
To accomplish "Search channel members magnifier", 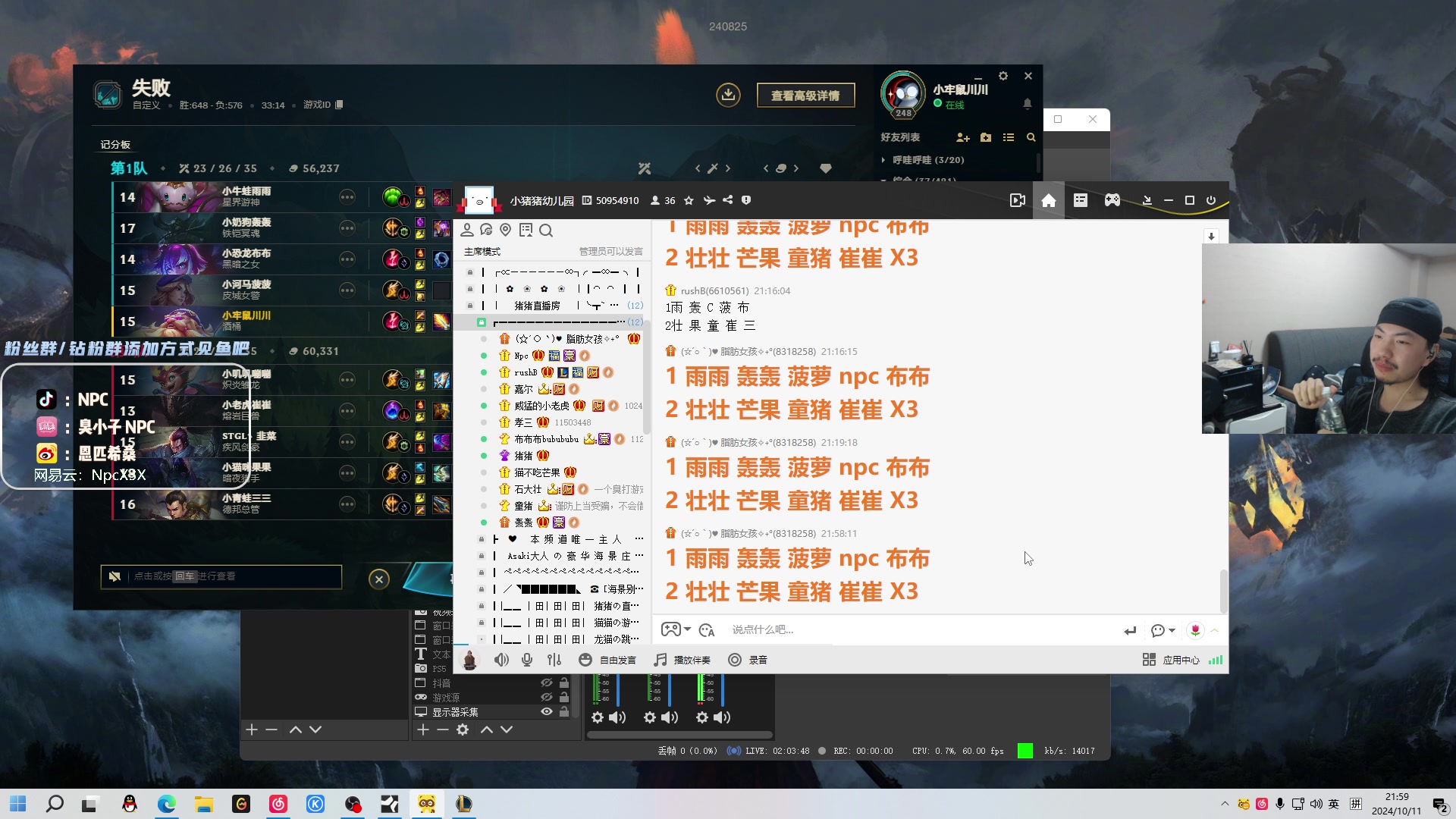I will coord(546,230).
